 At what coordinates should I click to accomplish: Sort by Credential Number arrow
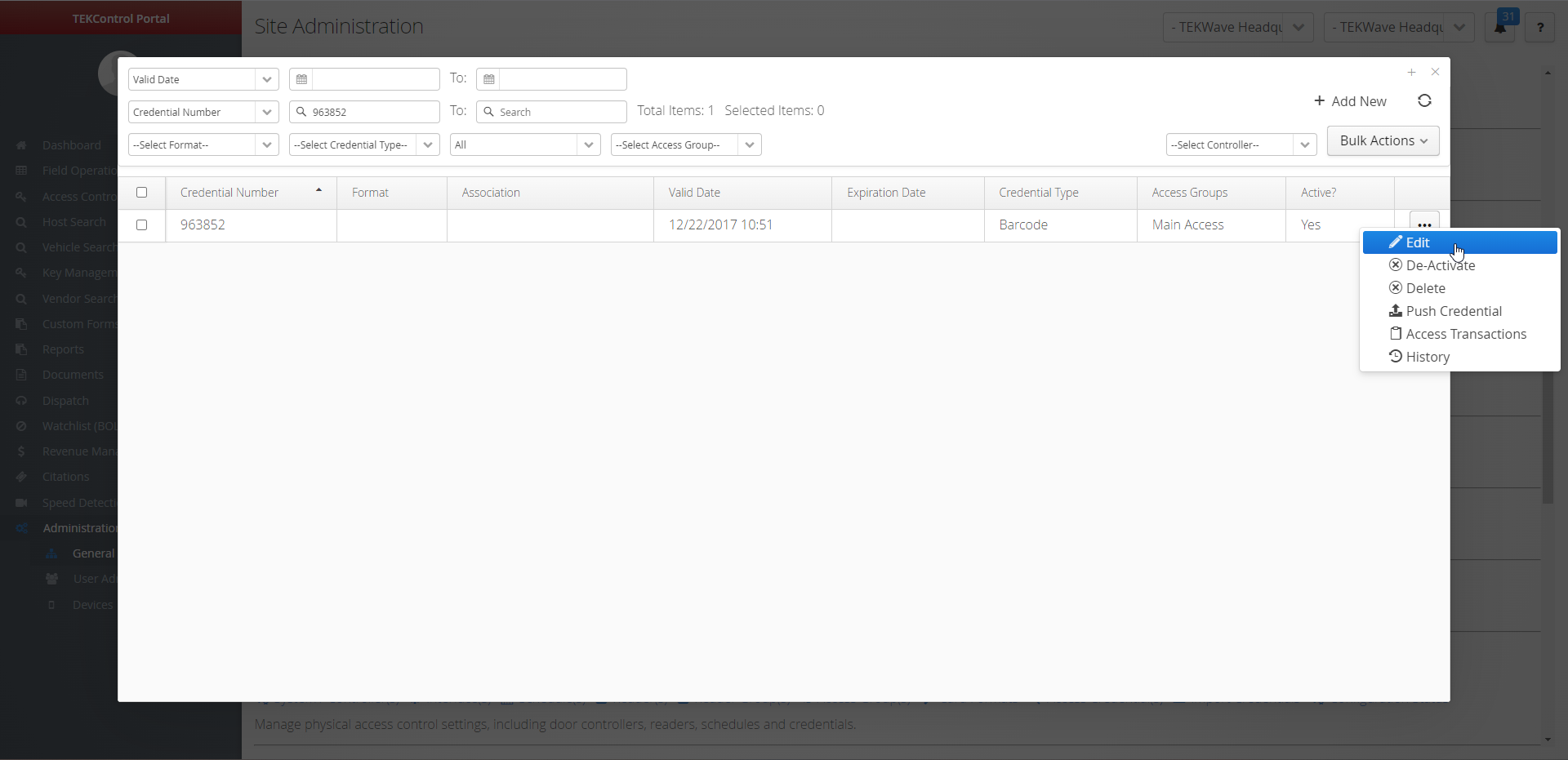pyautogui.click(x=318, y=191)
